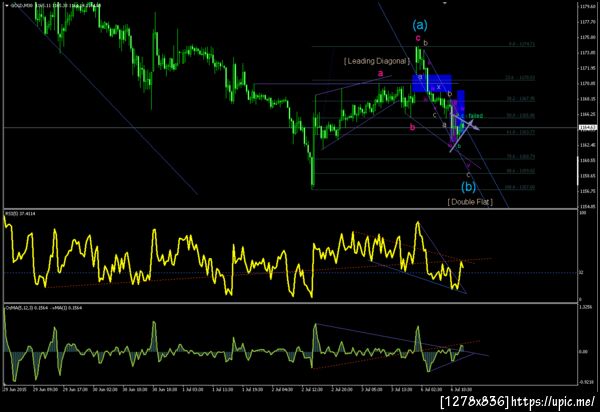Select the green 'failed' text label
Image resolution: width=600 pixels, height=412 pixels.
coord(476,116)
